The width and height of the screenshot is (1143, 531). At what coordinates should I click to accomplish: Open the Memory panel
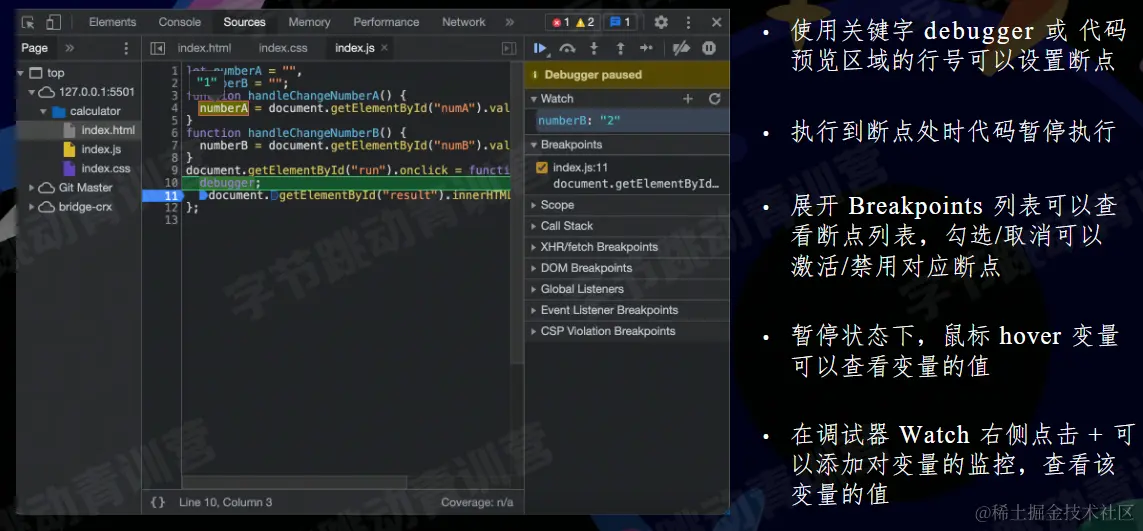coord(309,22)
